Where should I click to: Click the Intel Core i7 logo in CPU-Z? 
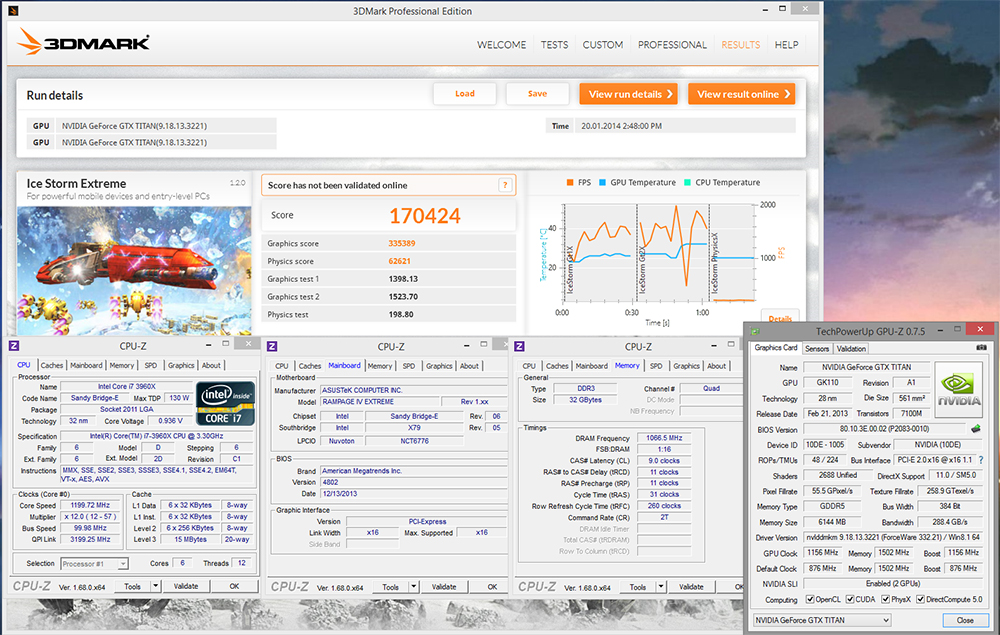point(225,404)
